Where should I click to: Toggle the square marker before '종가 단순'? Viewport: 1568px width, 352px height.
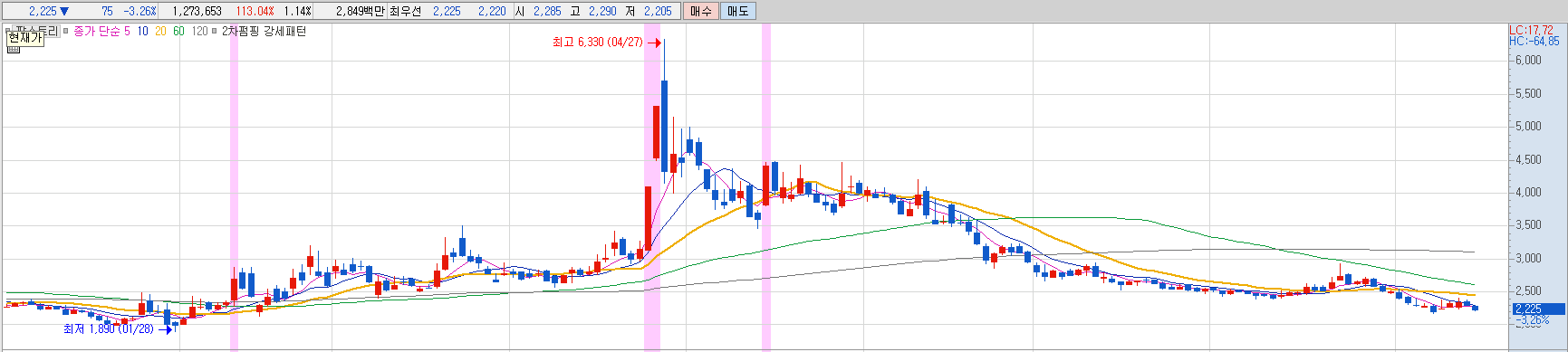[66, 32]
